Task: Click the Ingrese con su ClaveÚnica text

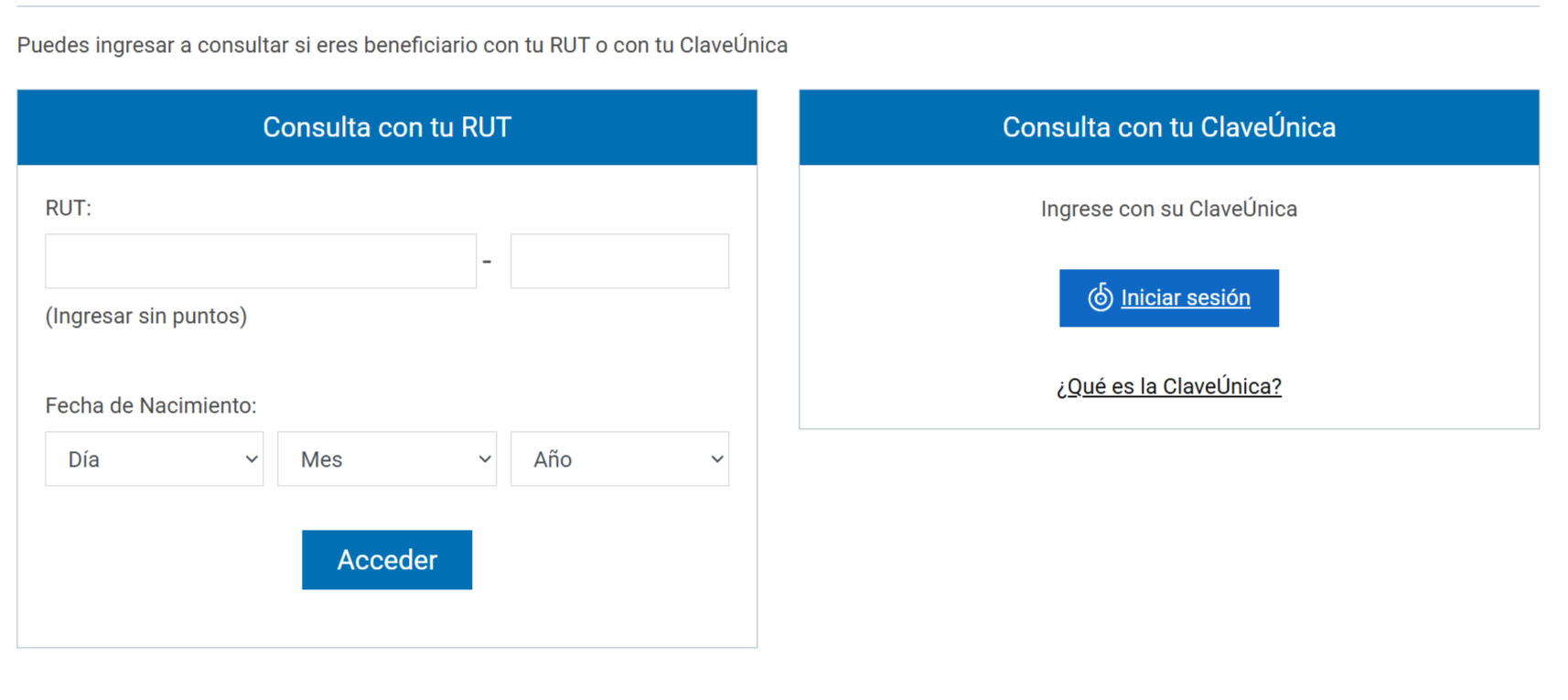Action: [1168, 209]
